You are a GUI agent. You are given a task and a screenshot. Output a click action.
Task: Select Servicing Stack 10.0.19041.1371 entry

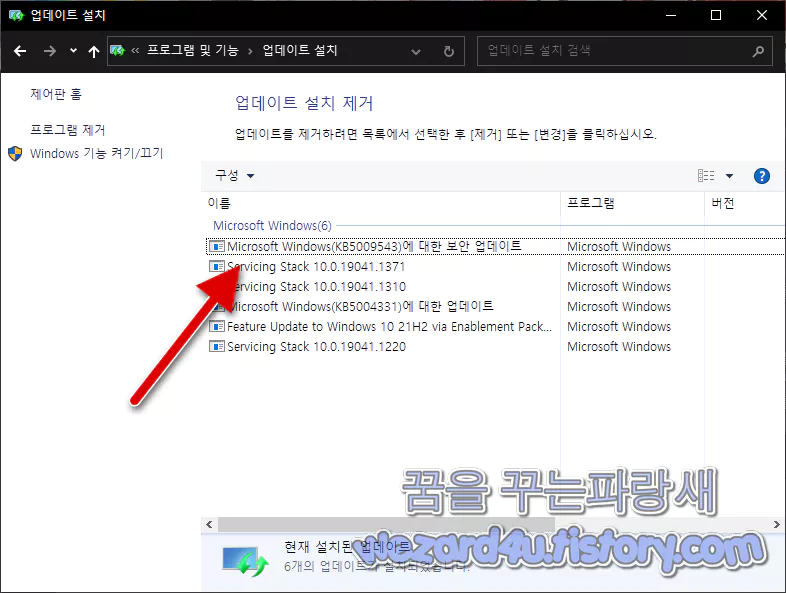316,267
